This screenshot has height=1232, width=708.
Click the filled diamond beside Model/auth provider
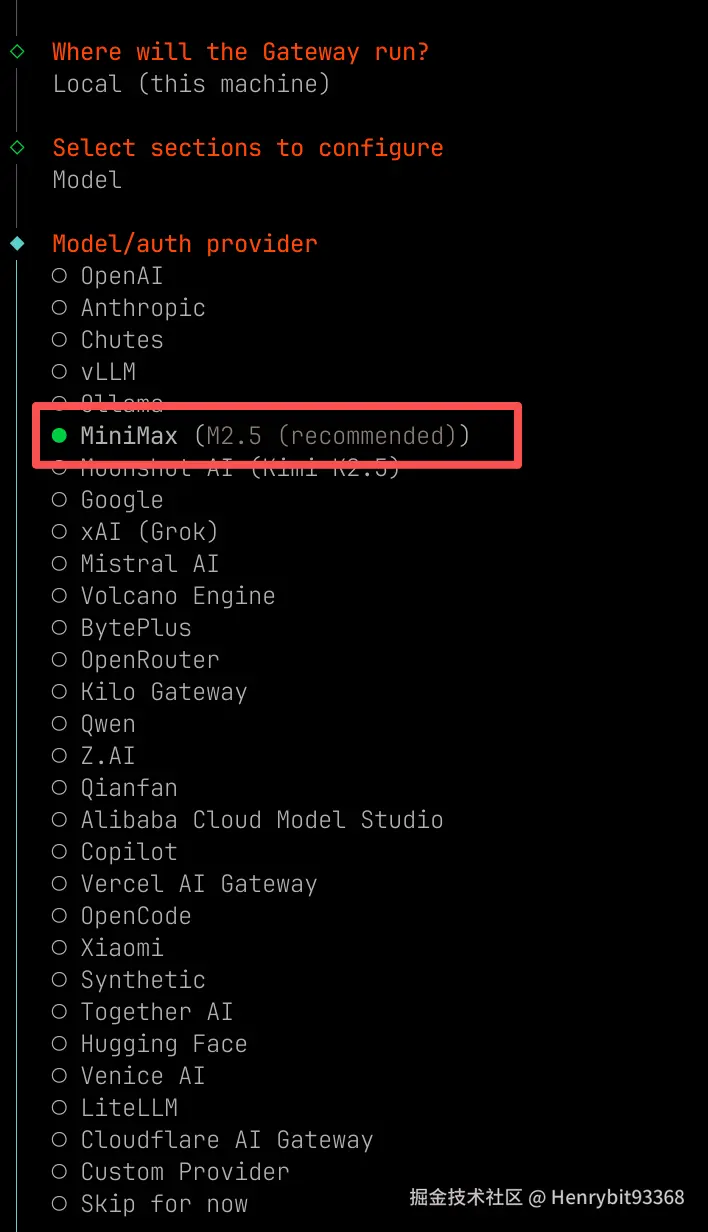coord(17,243)
